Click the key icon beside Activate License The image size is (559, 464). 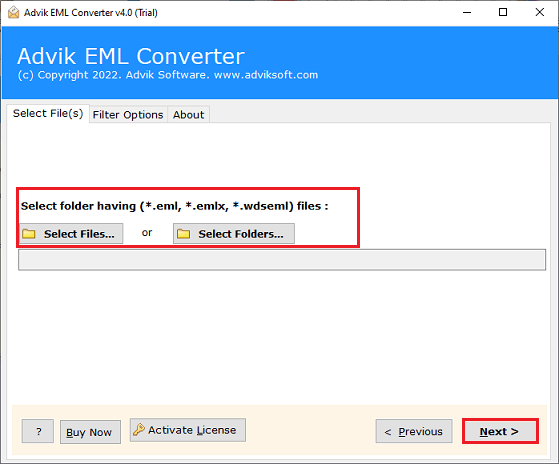139,429
